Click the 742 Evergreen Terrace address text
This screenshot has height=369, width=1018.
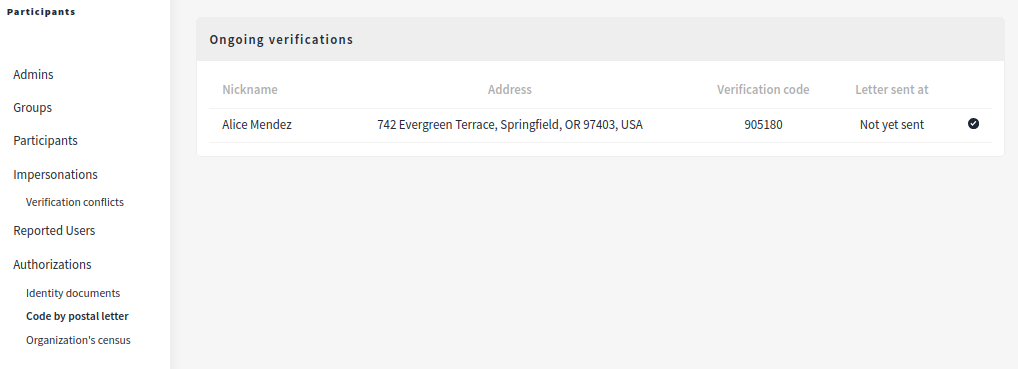click(x=510, y=125)
